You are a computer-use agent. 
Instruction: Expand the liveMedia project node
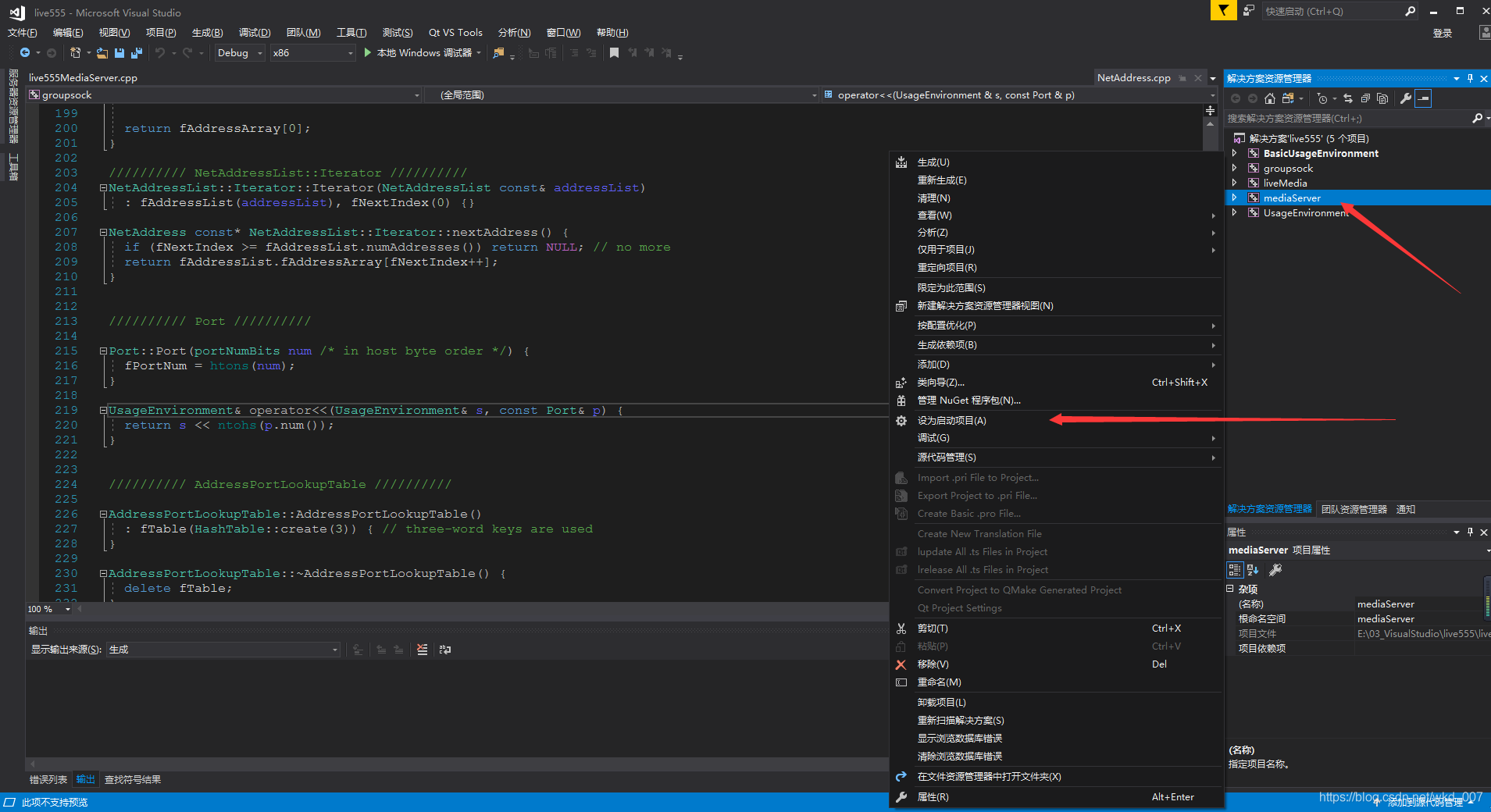pos(1234,183)
